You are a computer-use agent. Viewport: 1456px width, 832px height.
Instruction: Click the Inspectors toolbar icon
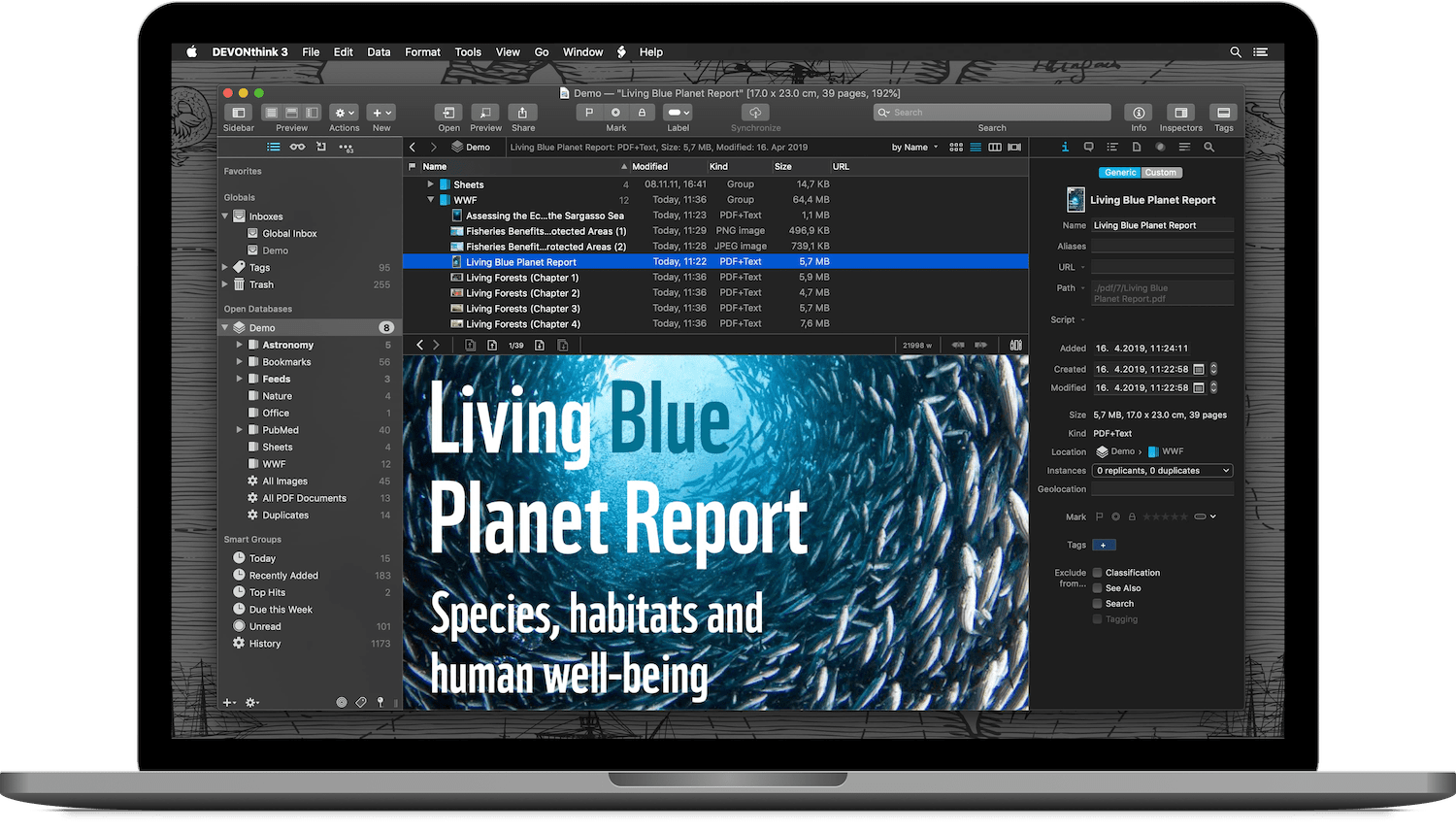tap(1180, 113)
